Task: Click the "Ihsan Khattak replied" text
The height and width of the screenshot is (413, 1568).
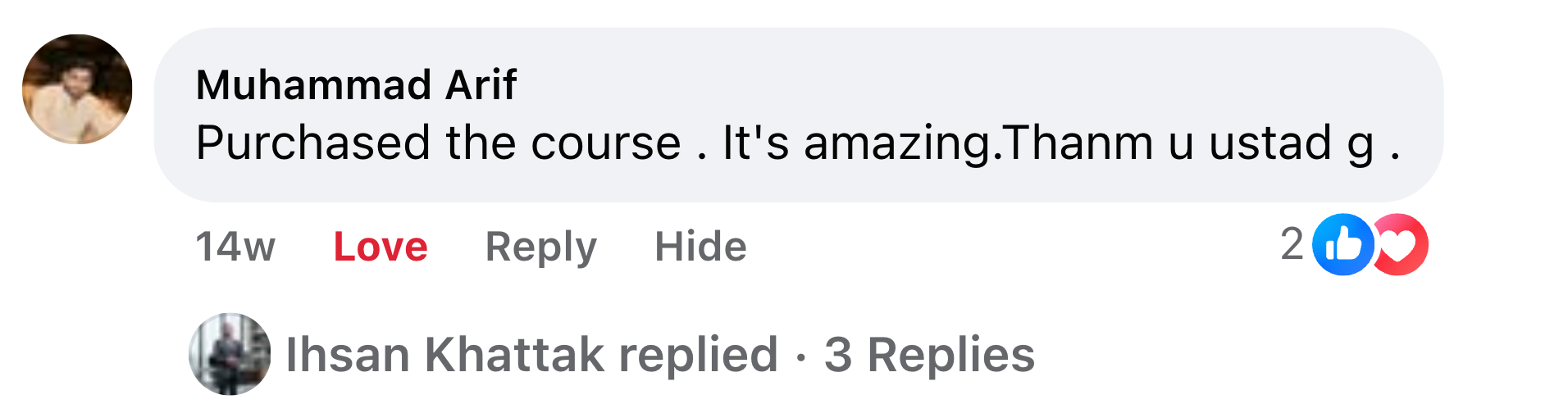Action: coord(531,355)
